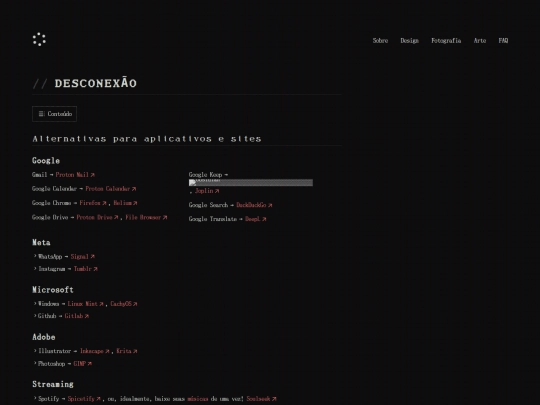
Task: Open the Proton Drive link
Action: tap(97, 217)
